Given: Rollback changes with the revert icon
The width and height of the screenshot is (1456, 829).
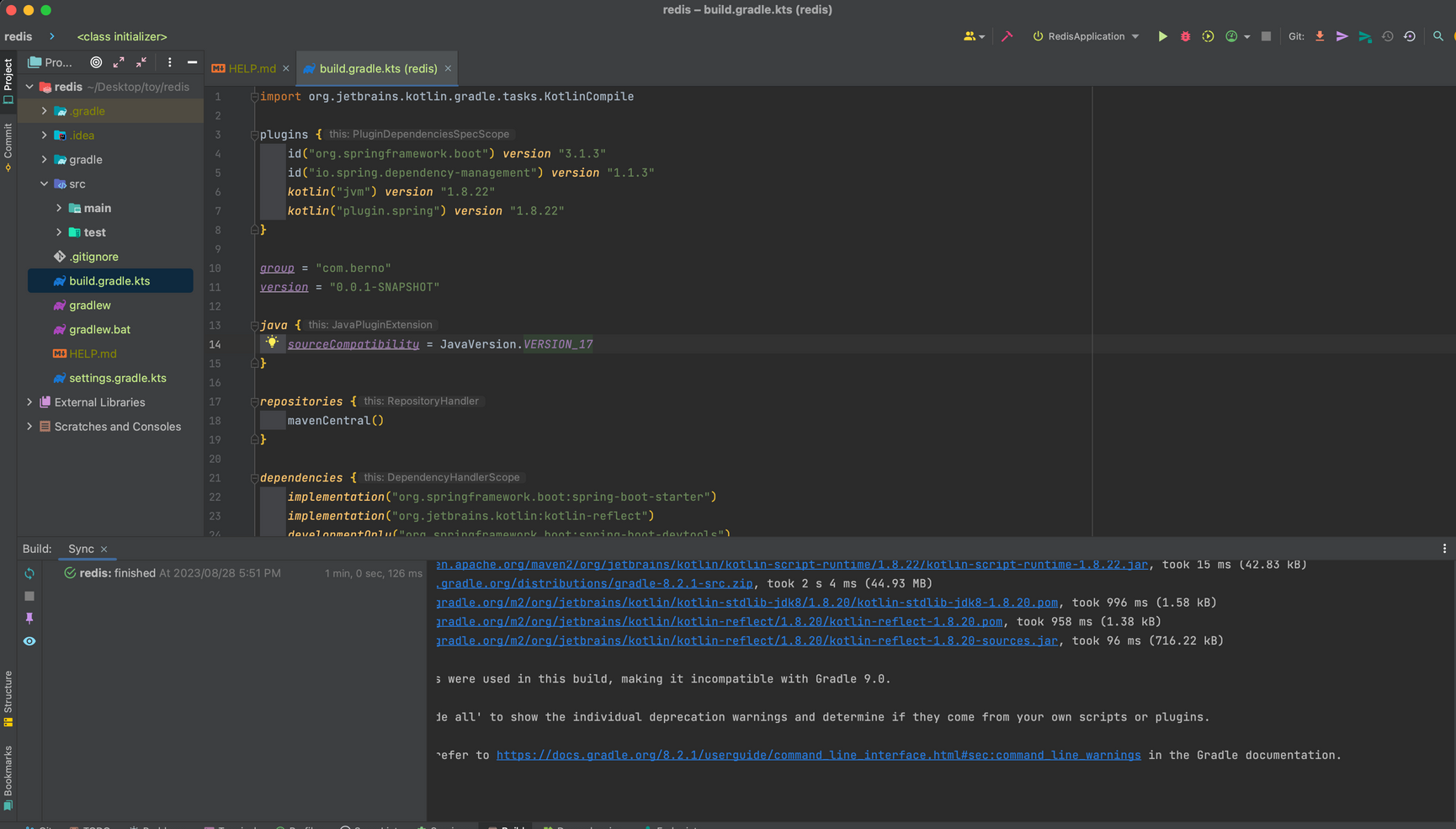Looking at the screenshot, I should pyautogui.click(x=1410, y=36).
